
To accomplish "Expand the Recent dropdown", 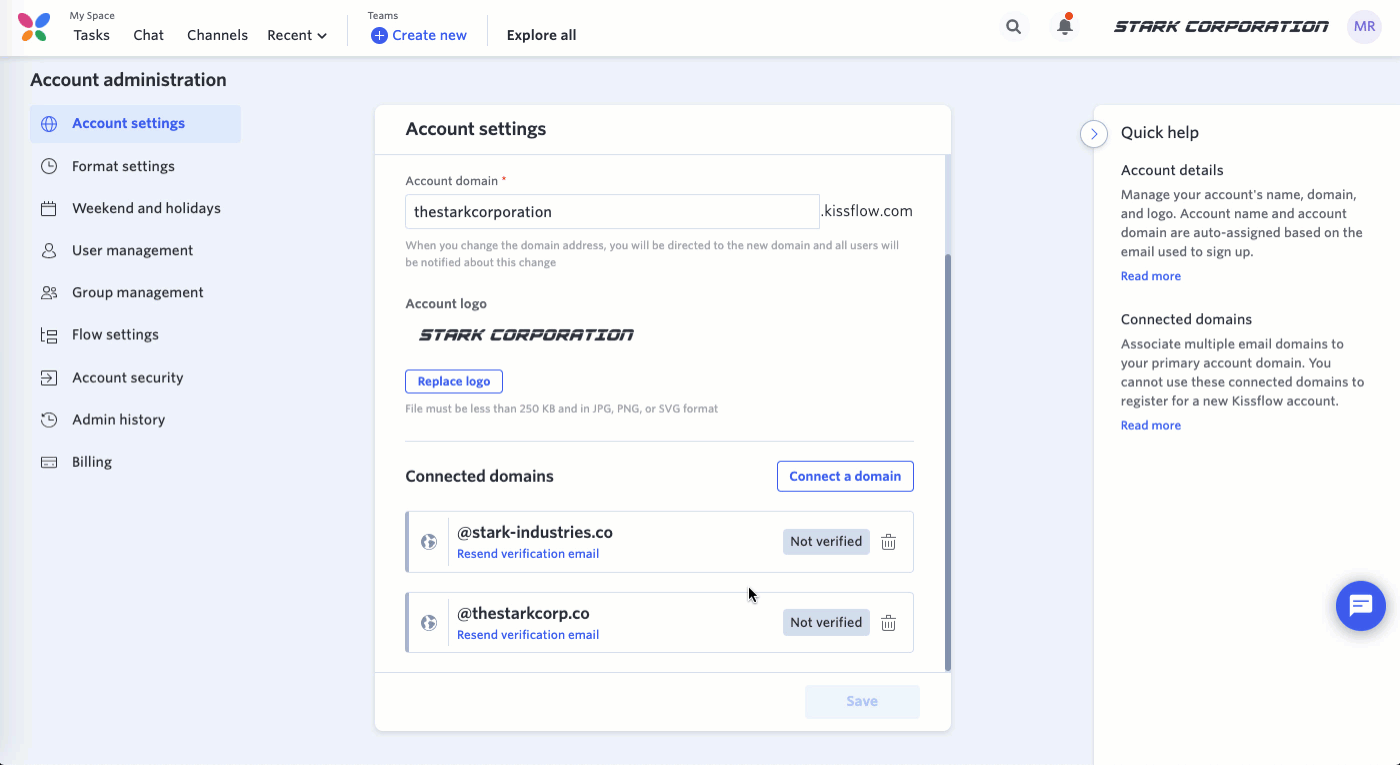I will tap(297, 35).
